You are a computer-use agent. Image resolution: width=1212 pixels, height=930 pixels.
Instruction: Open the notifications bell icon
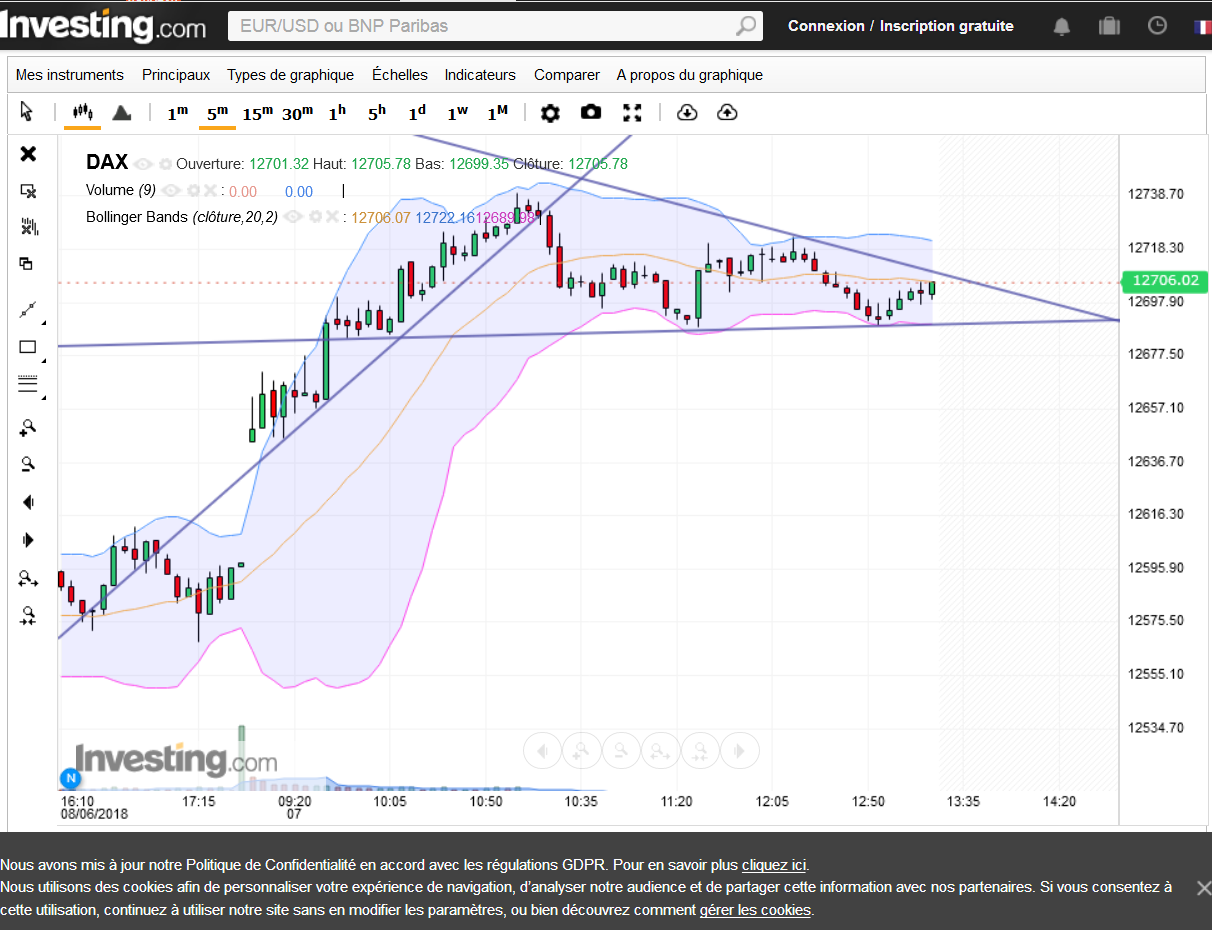[x=1062, y=27]
